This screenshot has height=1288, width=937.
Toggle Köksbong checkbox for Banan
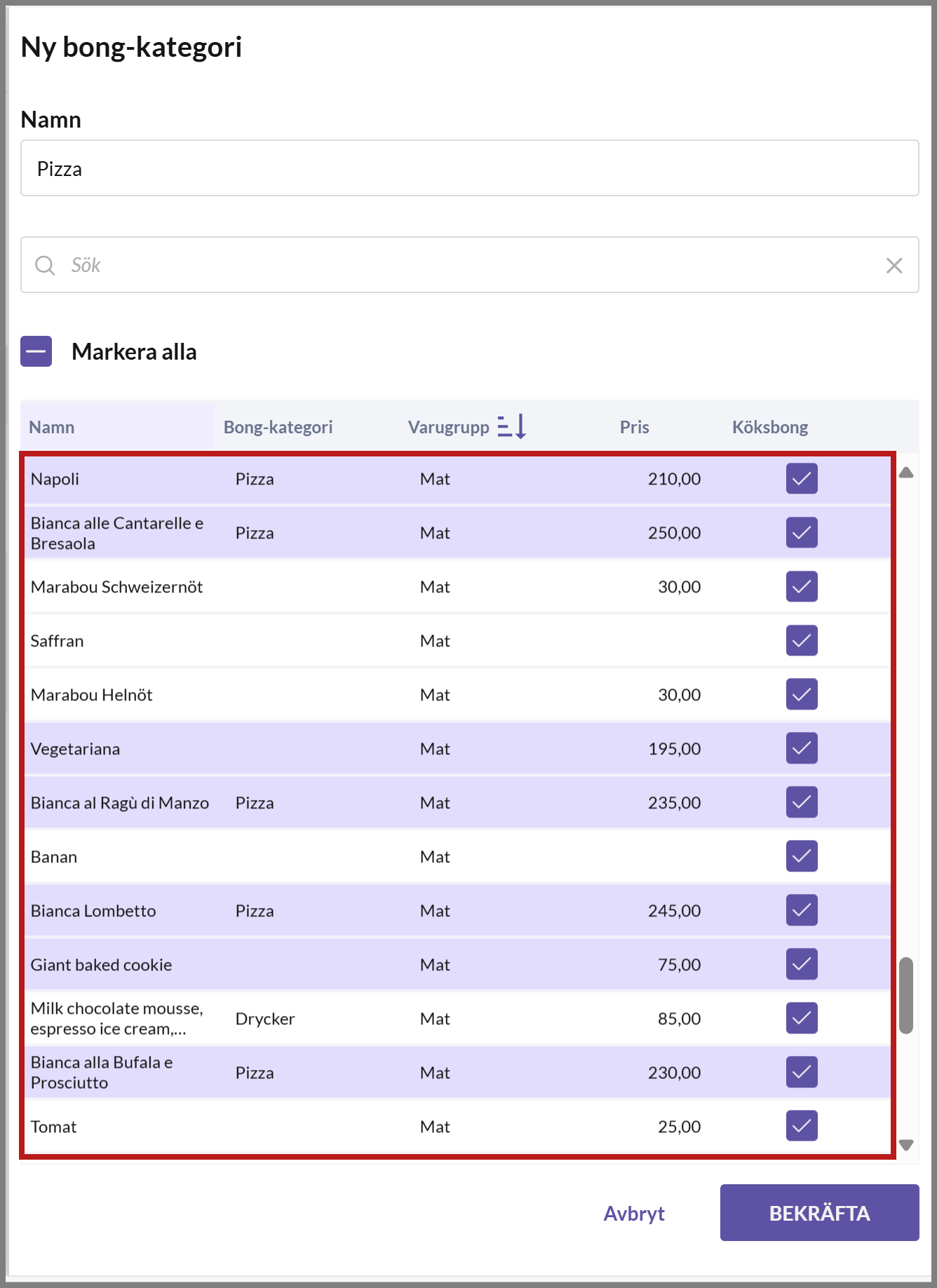point(802,856)
